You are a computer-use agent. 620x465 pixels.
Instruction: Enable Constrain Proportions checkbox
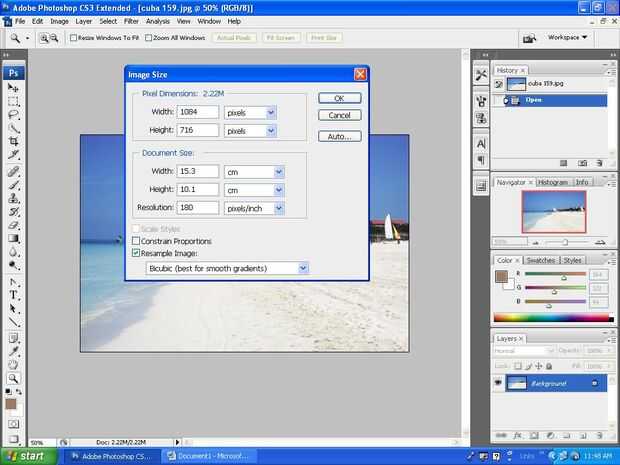[x=136, y=240]
